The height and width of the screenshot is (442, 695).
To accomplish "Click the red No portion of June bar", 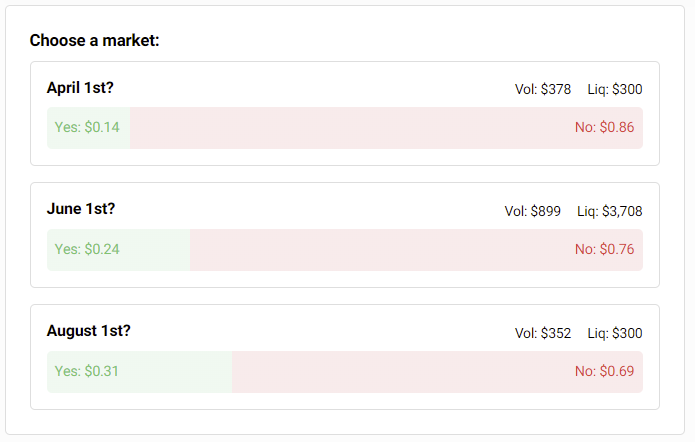I will (x=400, y=250).
